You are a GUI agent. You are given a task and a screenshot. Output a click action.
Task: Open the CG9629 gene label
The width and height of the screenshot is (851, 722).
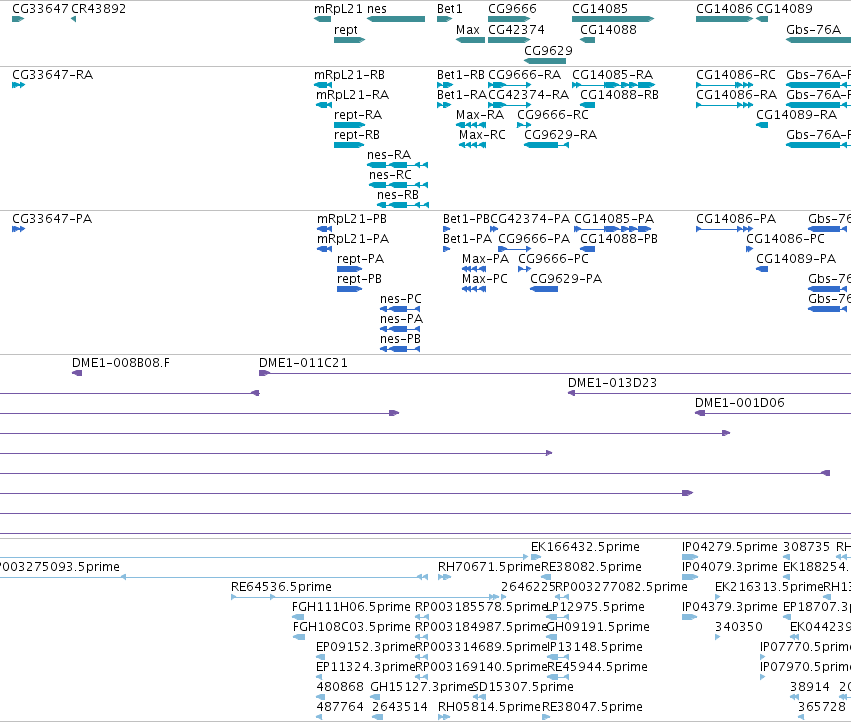click(548, 50)
